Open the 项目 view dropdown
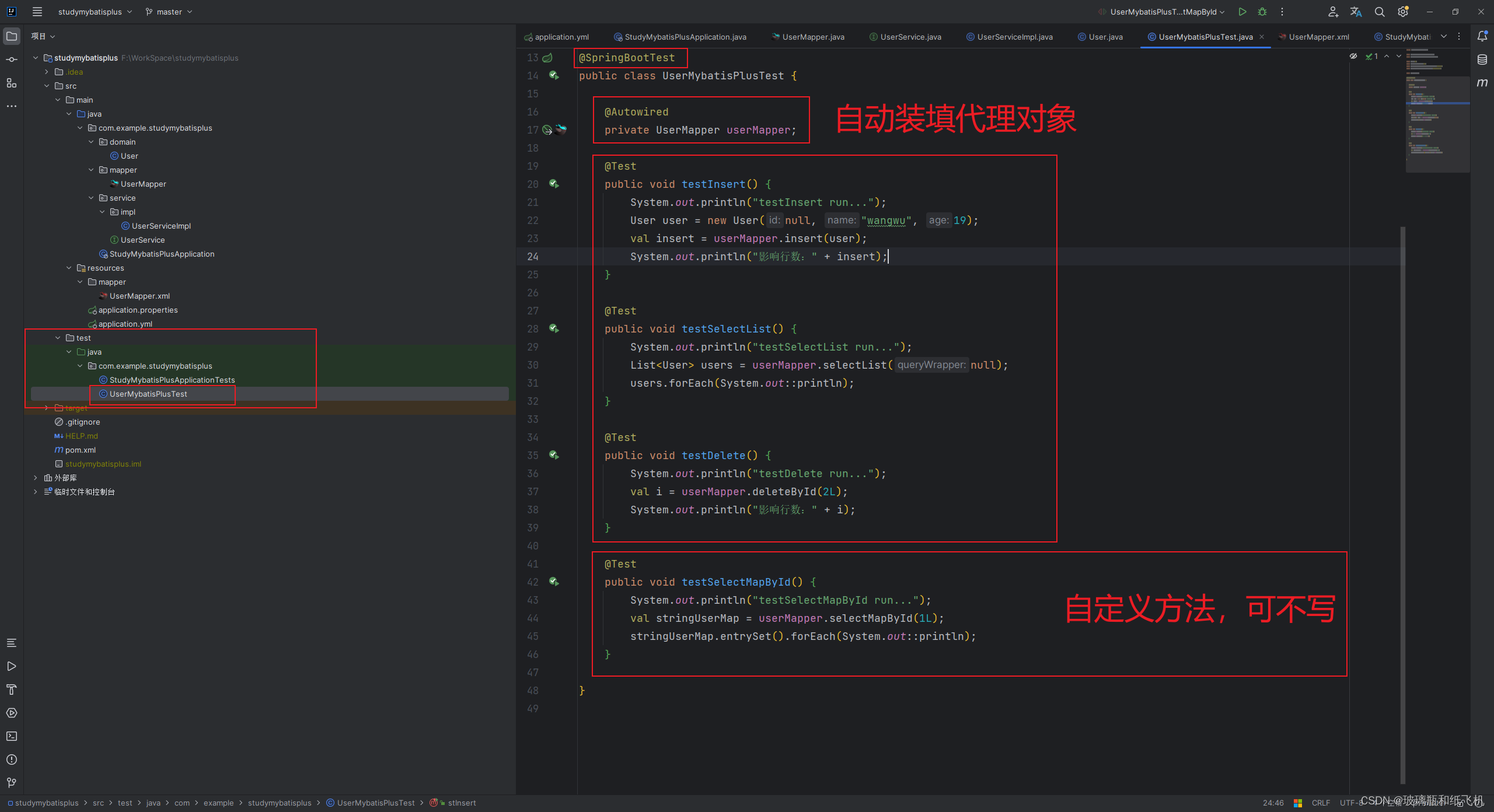The width and height of the screenshot is (1494, 812). pos(43,36)
